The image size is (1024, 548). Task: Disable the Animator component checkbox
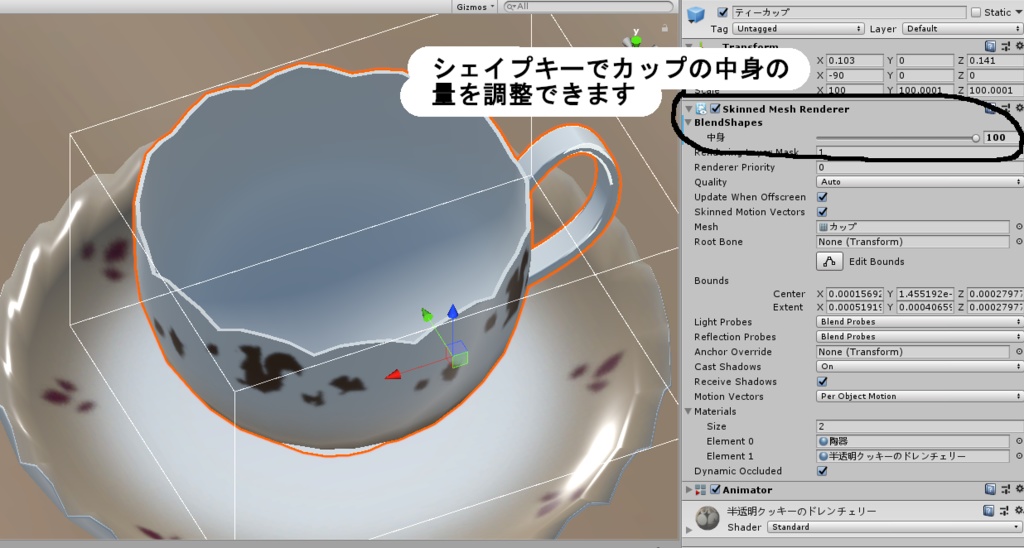pyautogui.click(x=715, y=490)
